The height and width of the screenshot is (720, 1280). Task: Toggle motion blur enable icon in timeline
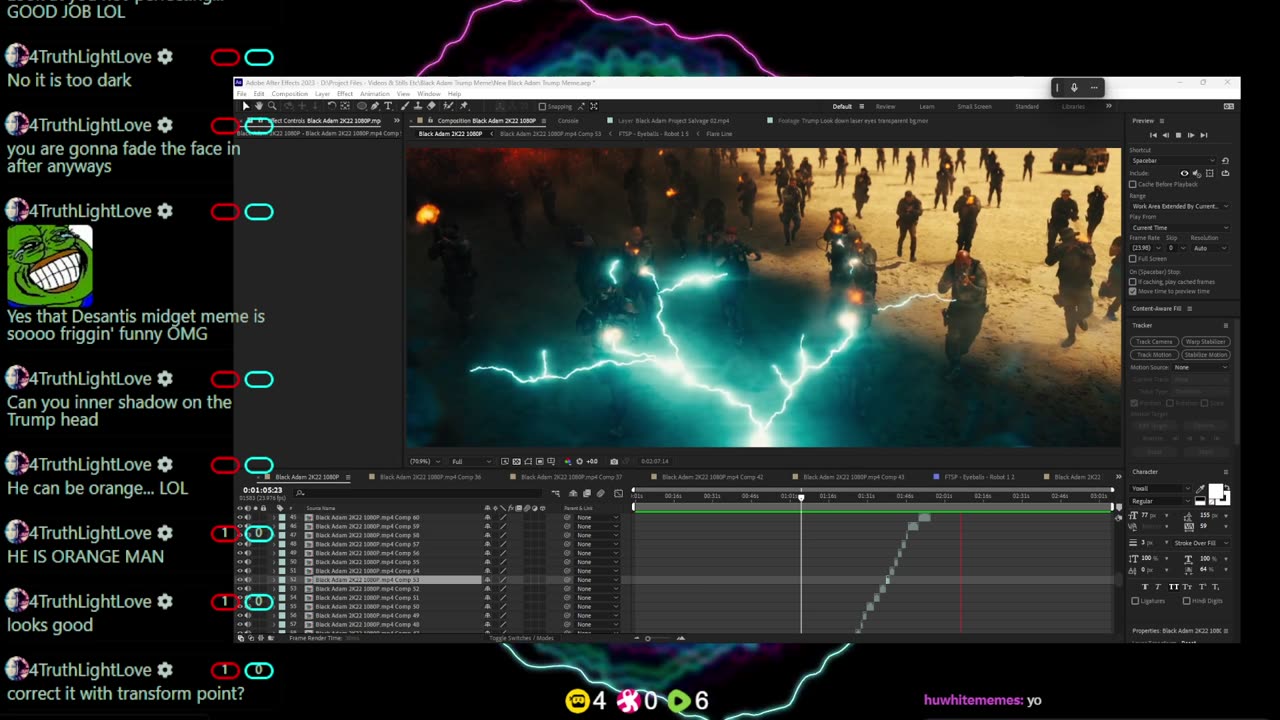click(x=600, y=493)
